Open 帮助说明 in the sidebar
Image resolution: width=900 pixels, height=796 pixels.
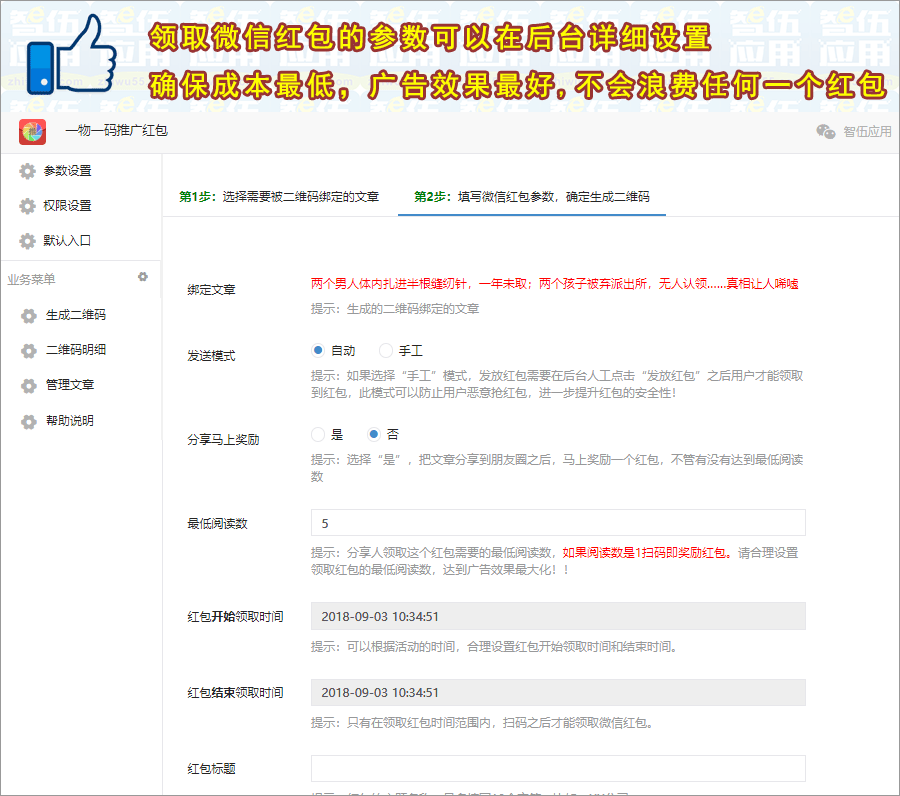pos(69,421)
